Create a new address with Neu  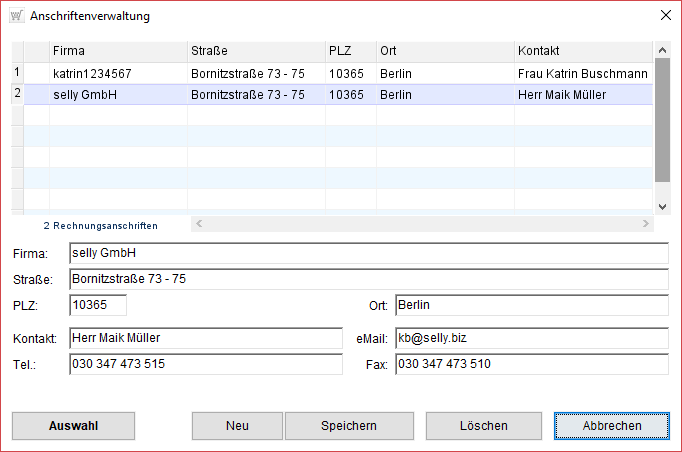point(237,426)
